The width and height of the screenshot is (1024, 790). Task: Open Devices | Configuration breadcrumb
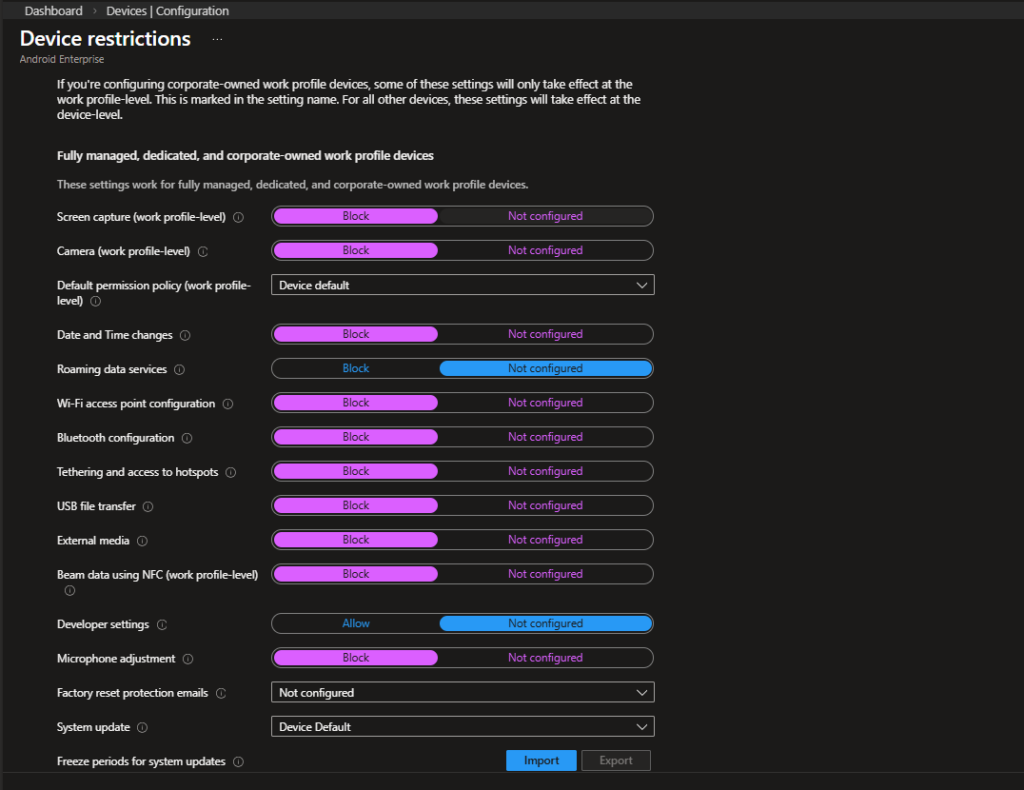(167, 11)
